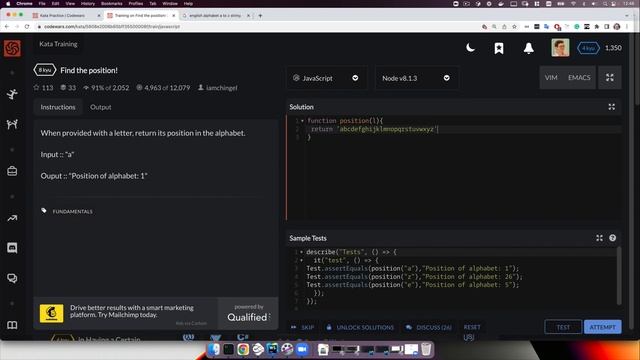
Task: Click the Sample Tests vertical scrollbar
Action: click(619, 276)
